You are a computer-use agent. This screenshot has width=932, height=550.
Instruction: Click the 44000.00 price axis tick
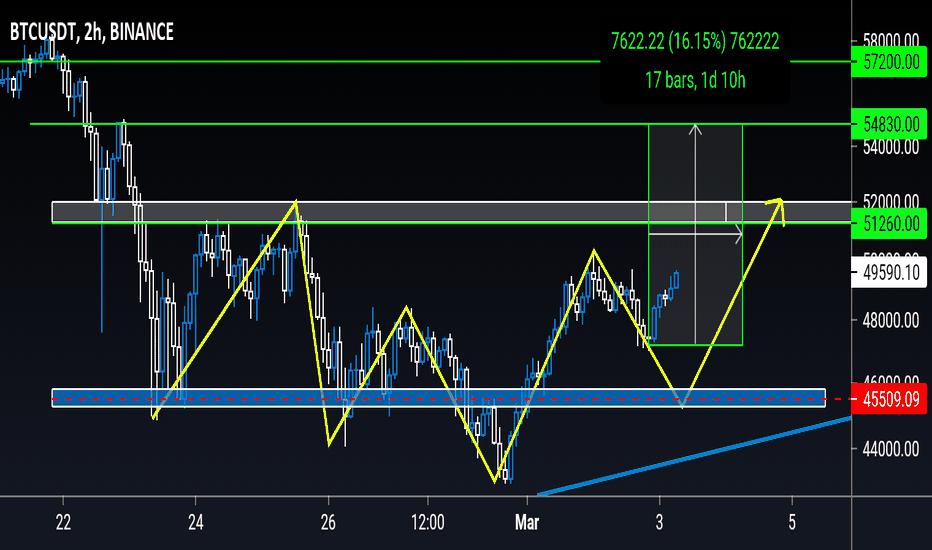click(x=890, y=449)
